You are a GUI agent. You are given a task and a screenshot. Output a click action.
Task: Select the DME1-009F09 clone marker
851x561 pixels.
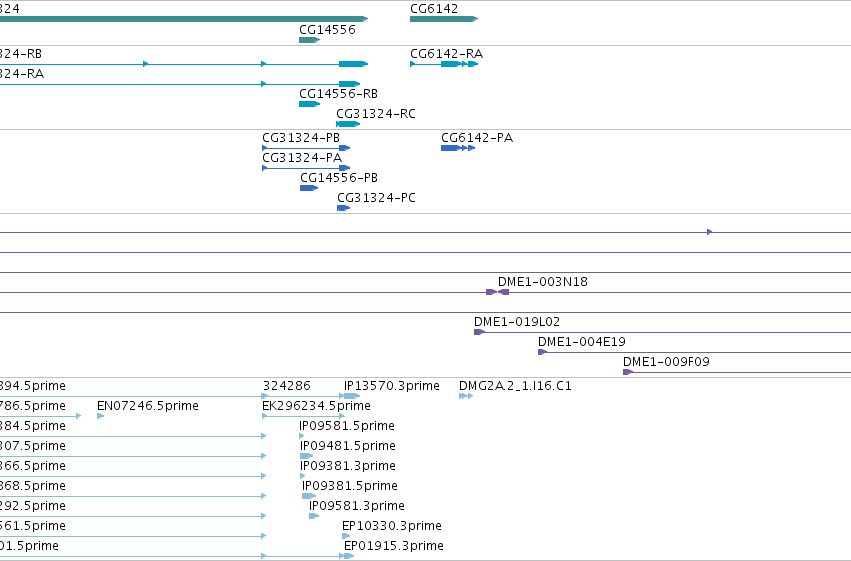click(628, 372)
